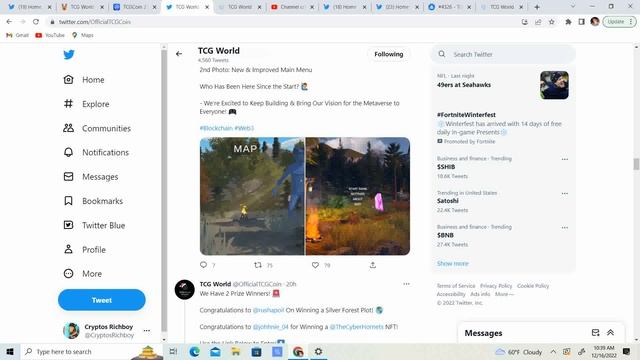Viewport: 640px width, 360px height.
Task: Open Messages in sidebar
Action: [x=91, y=177]
